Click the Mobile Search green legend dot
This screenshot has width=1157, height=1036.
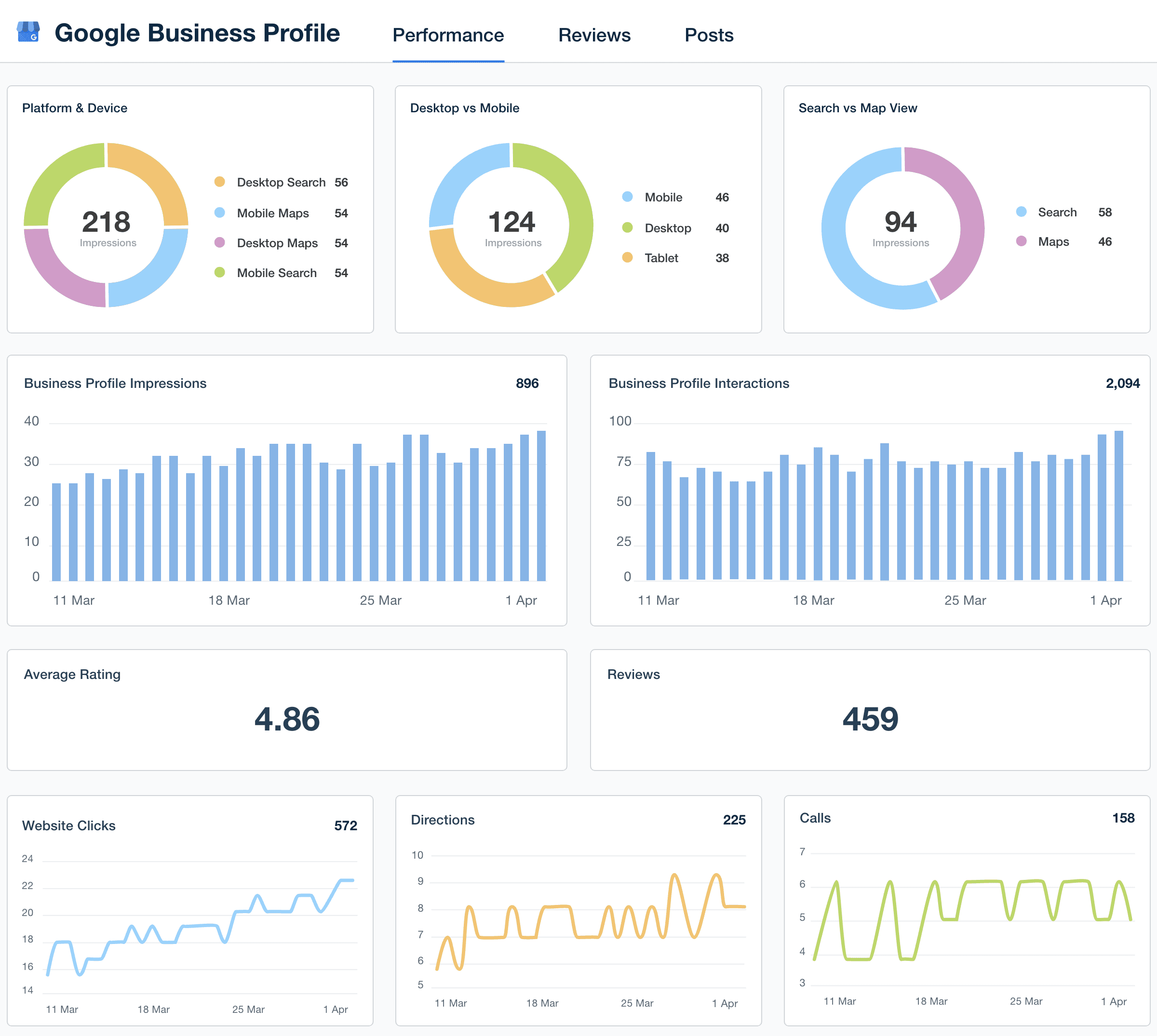[220, 273]
